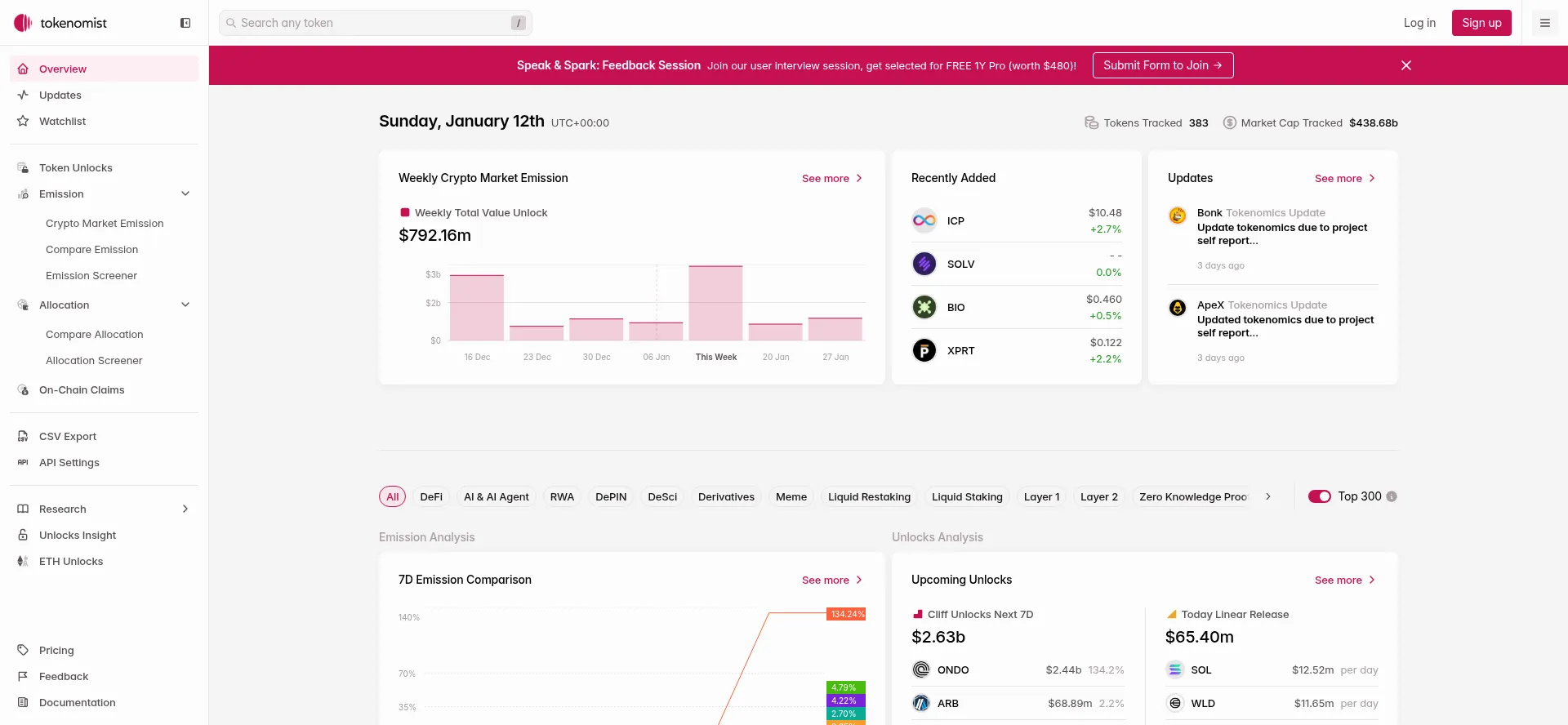Select the RWA category filter
Image resolution: width=1568 pixels, height=725 pixels.
(562, 496)
